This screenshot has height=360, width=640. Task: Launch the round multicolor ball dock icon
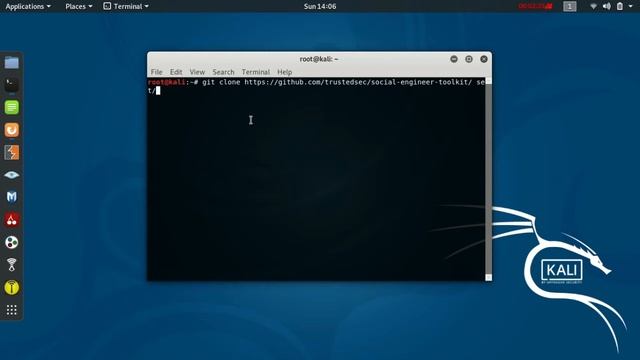[11, 242]
